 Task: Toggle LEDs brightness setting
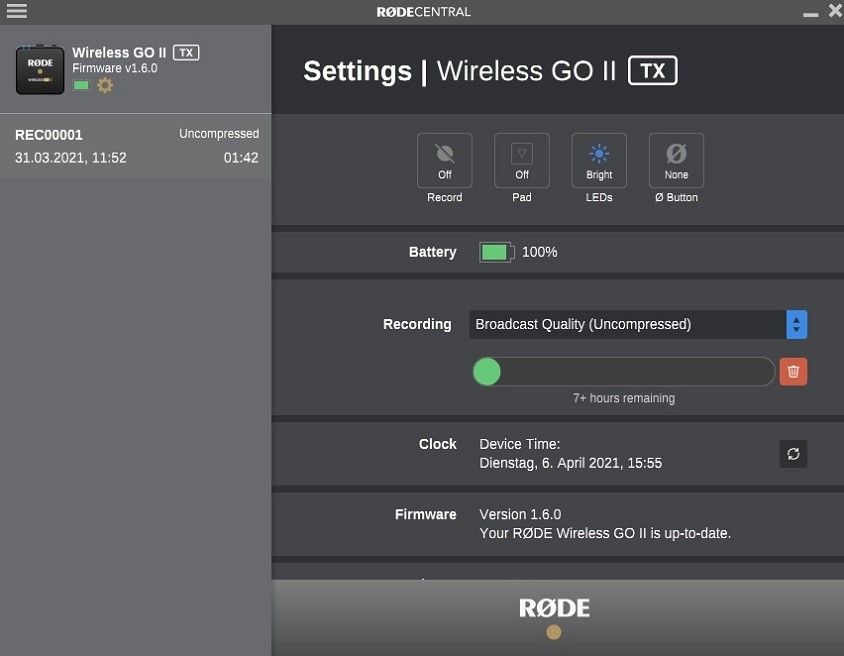(599, 160)
